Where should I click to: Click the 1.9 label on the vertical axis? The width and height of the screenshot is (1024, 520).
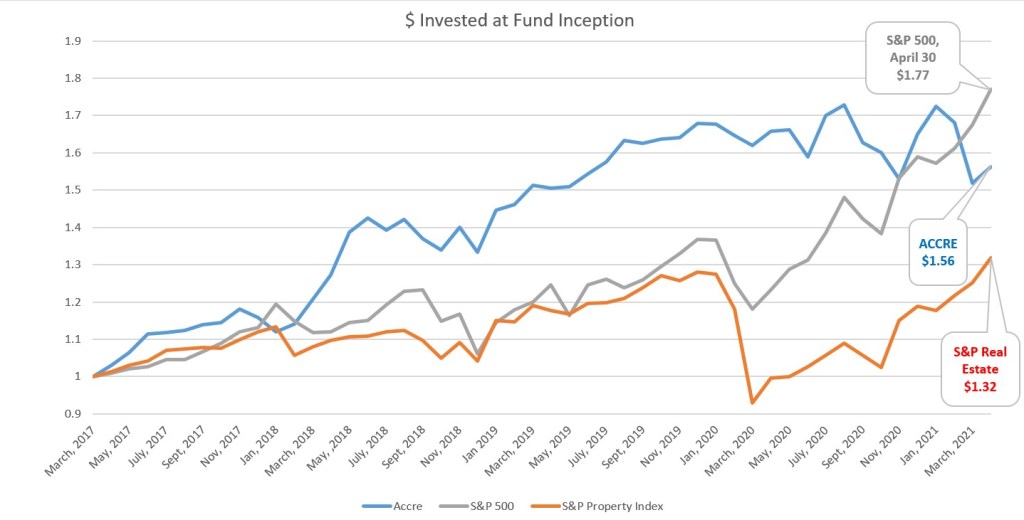pos(72,41)
